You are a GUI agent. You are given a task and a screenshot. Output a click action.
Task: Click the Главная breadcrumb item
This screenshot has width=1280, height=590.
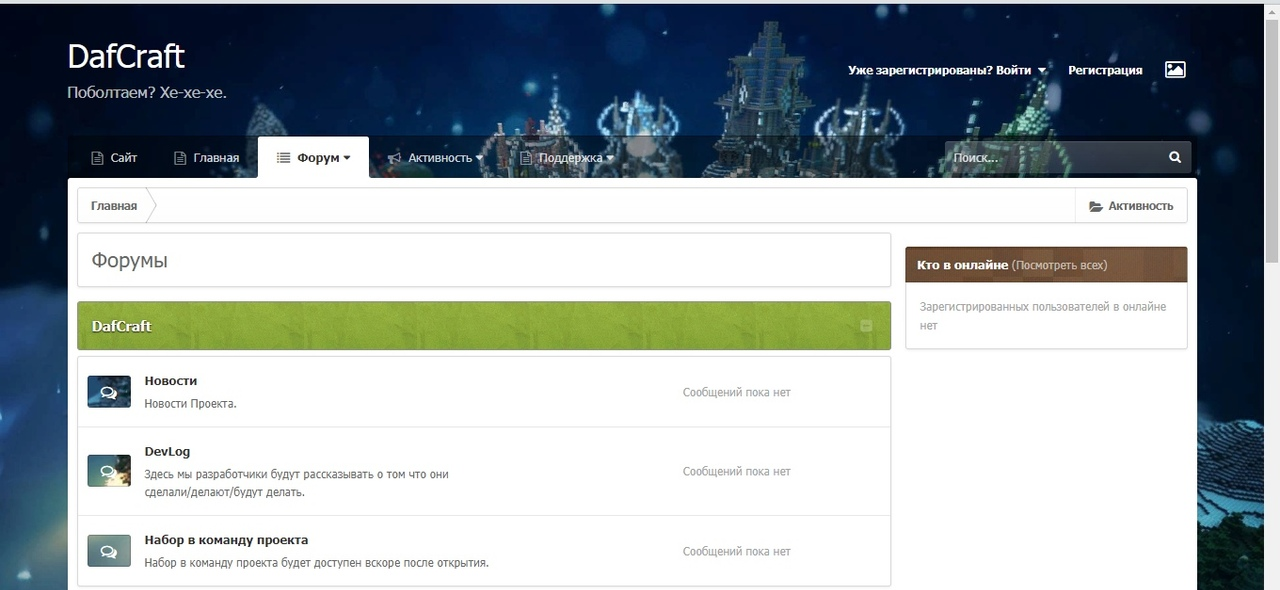pos(114,206)
